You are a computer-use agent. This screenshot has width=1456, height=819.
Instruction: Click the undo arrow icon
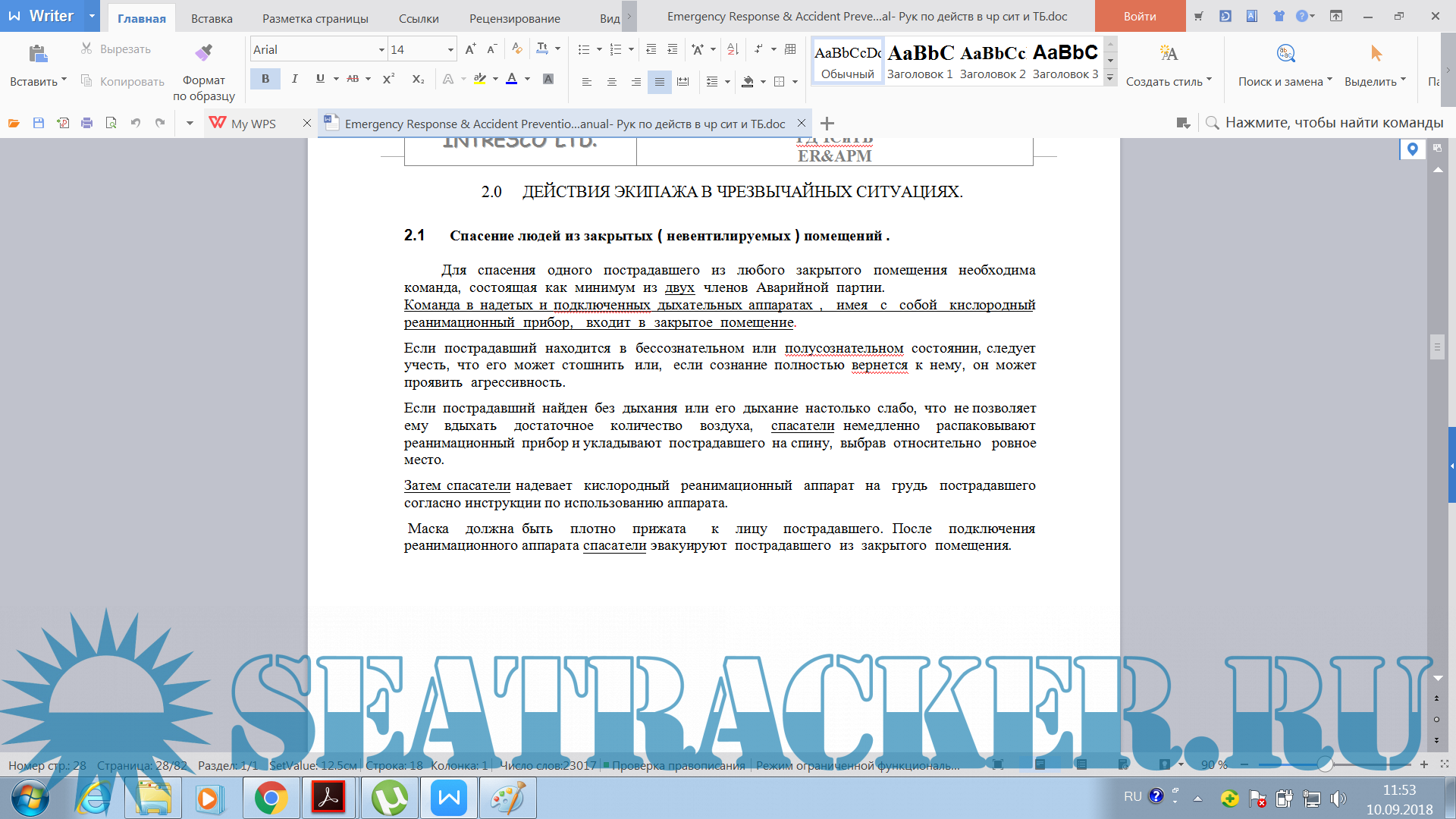pyautogui.click(x=135, y=123)
